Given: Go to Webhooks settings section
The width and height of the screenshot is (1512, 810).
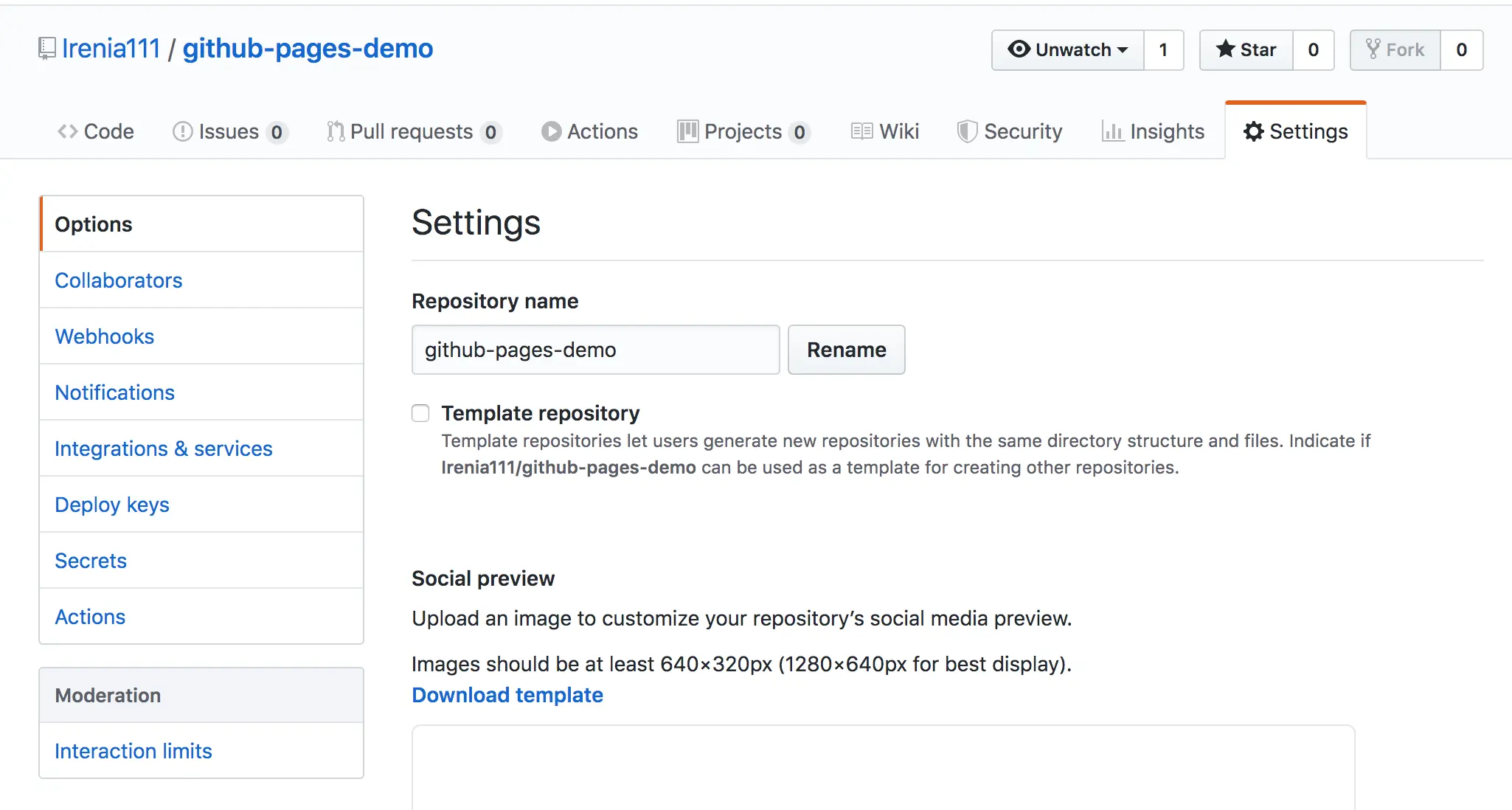Looking at the screenshot, I should click(x=105, y=336).
